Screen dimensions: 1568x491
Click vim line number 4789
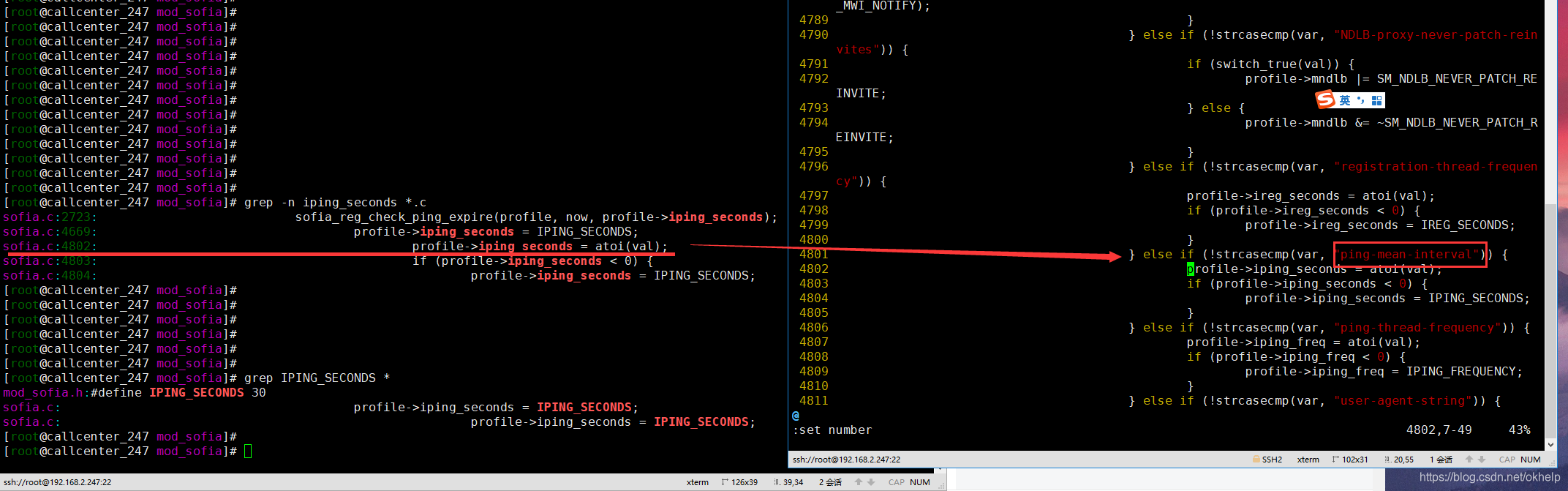coord(814,20)
